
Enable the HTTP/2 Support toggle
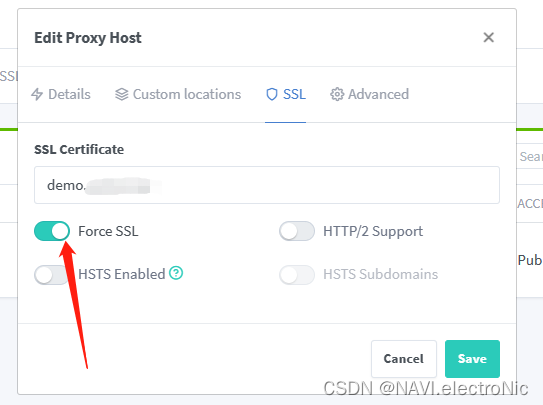(297, 231)
